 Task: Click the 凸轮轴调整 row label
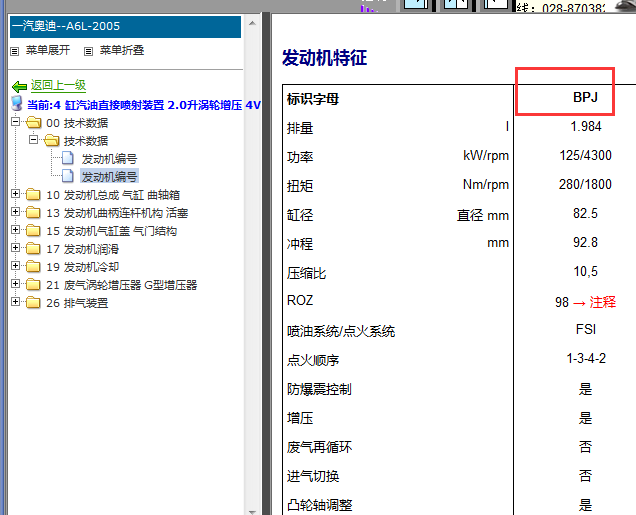coord(320,505)
